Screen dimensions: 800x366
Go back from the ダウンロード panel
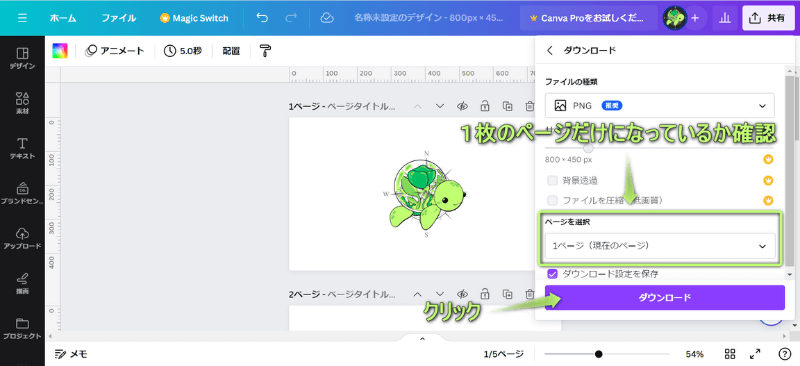coord(549,50)
